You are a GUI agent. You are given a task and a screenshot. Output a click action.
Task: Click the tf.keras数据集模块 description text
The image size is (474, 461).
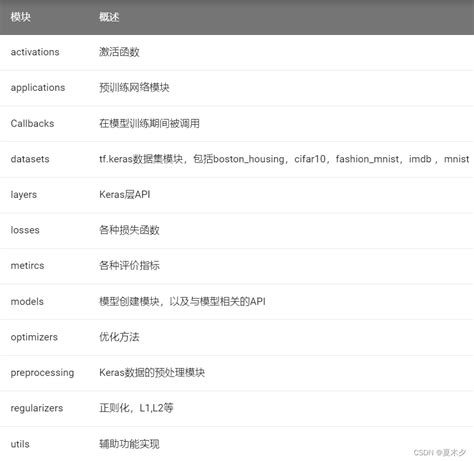point(284,159)
